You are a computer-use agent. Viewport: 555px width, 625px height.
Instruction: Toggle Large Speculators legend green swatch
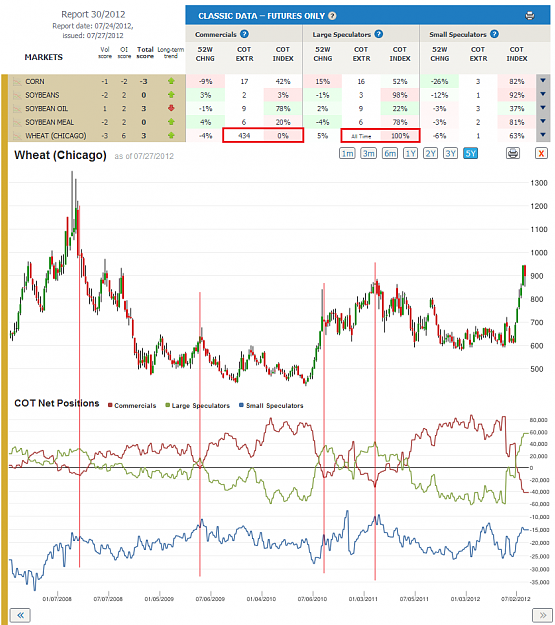click(167, 405)
